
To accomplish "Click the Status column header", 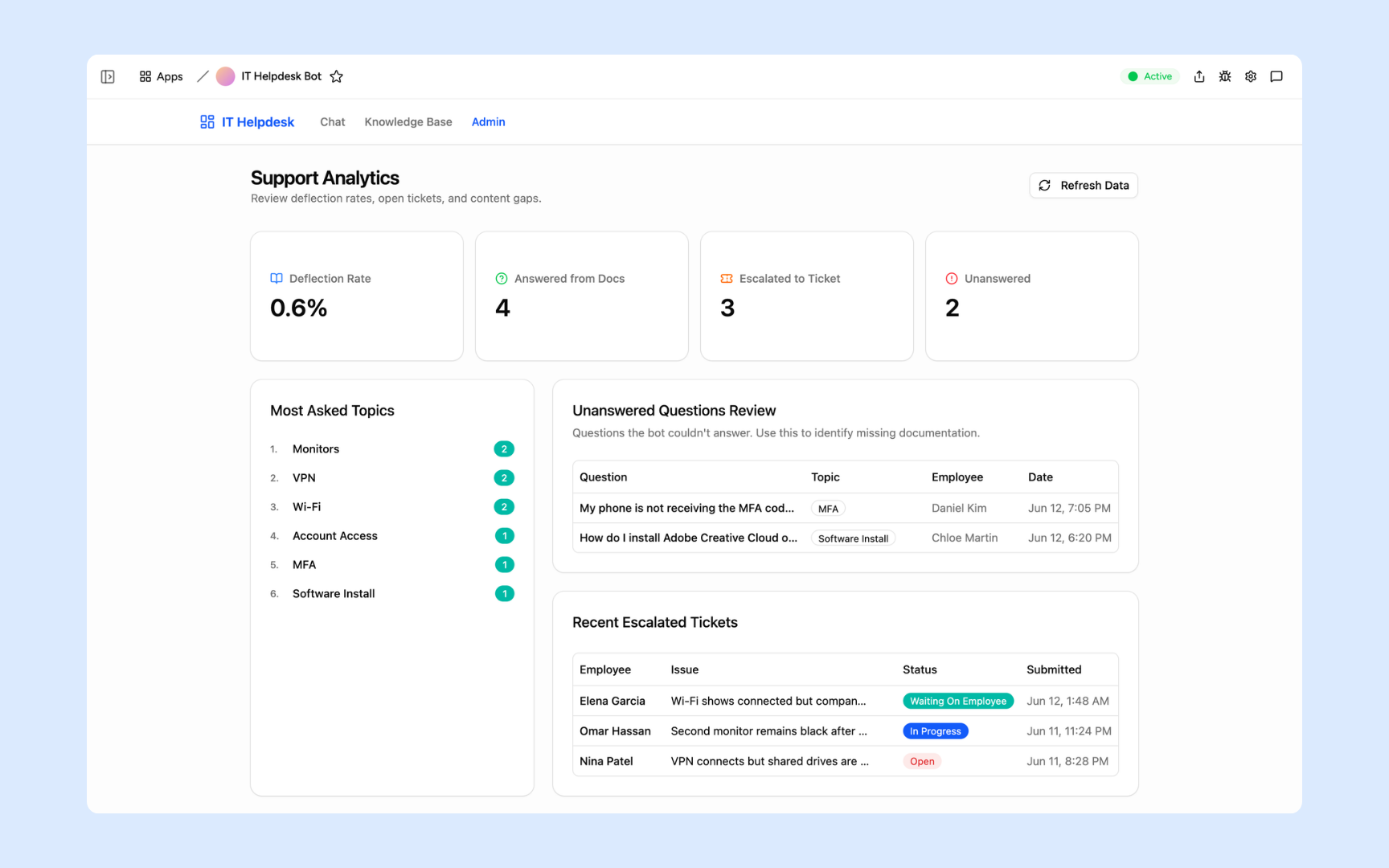I will (x=920, y=669).
